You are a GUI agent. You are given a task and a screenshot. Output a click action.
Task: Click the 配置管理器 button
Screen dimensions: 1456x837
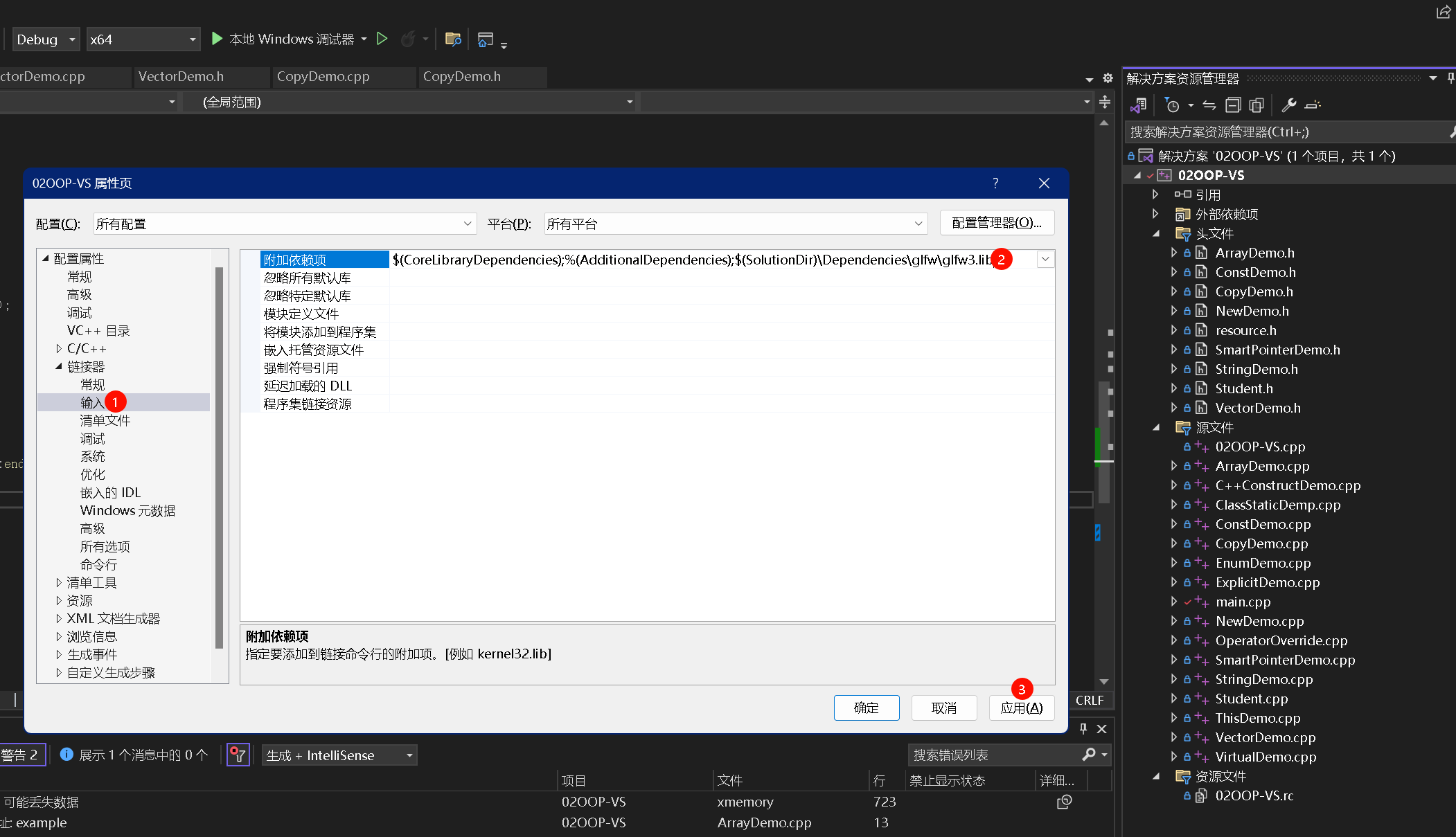(x=997, y=223)
